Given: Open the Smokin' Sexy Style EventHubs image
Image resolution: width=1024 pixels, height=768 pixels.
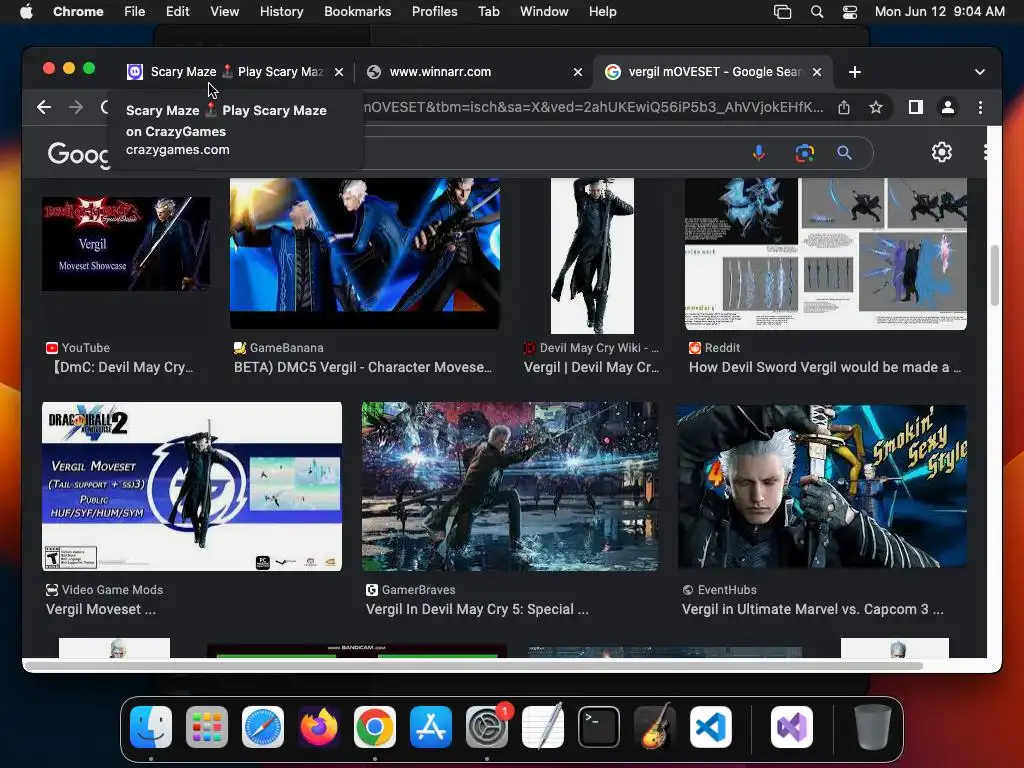Looking at the screenshot, I should [x=822, y=487].
